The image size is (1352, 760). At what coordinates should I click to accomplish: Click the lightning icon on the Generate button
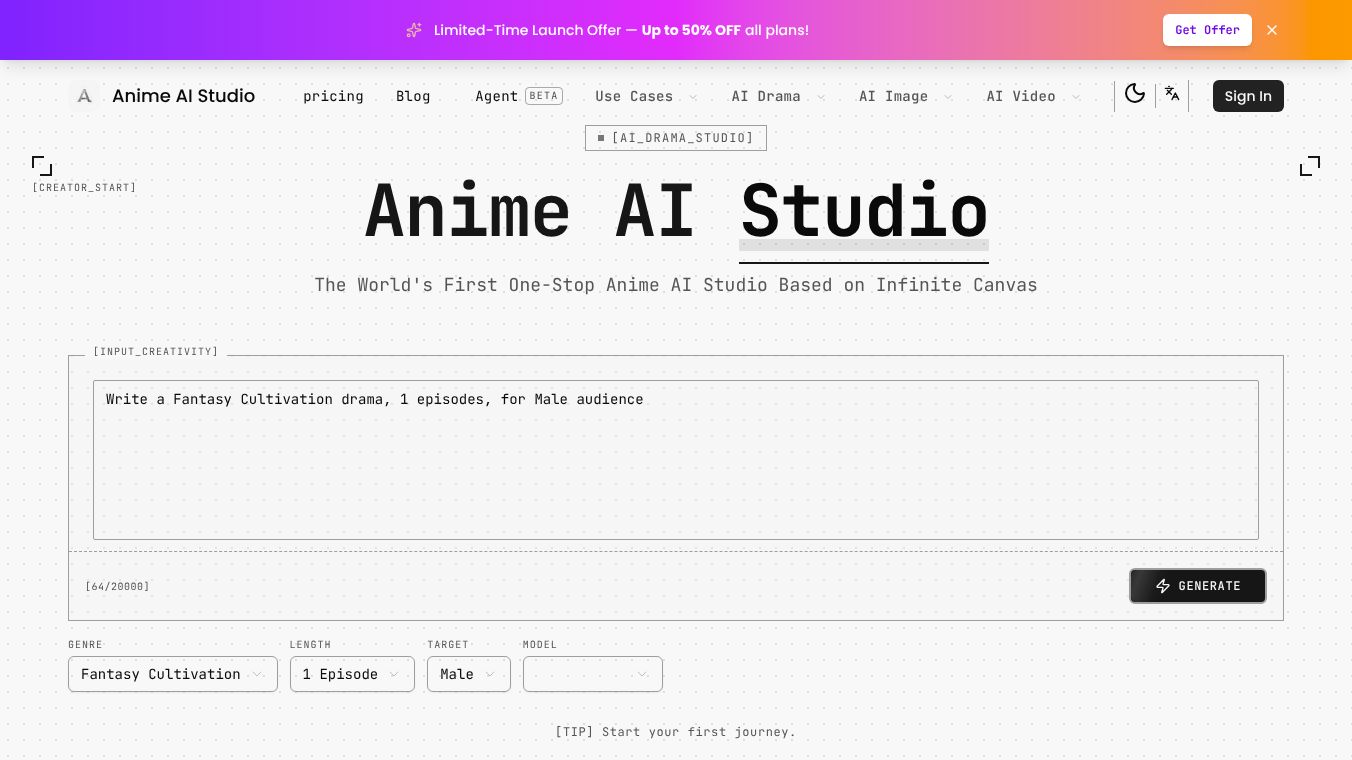click(x=1163, y=586)
